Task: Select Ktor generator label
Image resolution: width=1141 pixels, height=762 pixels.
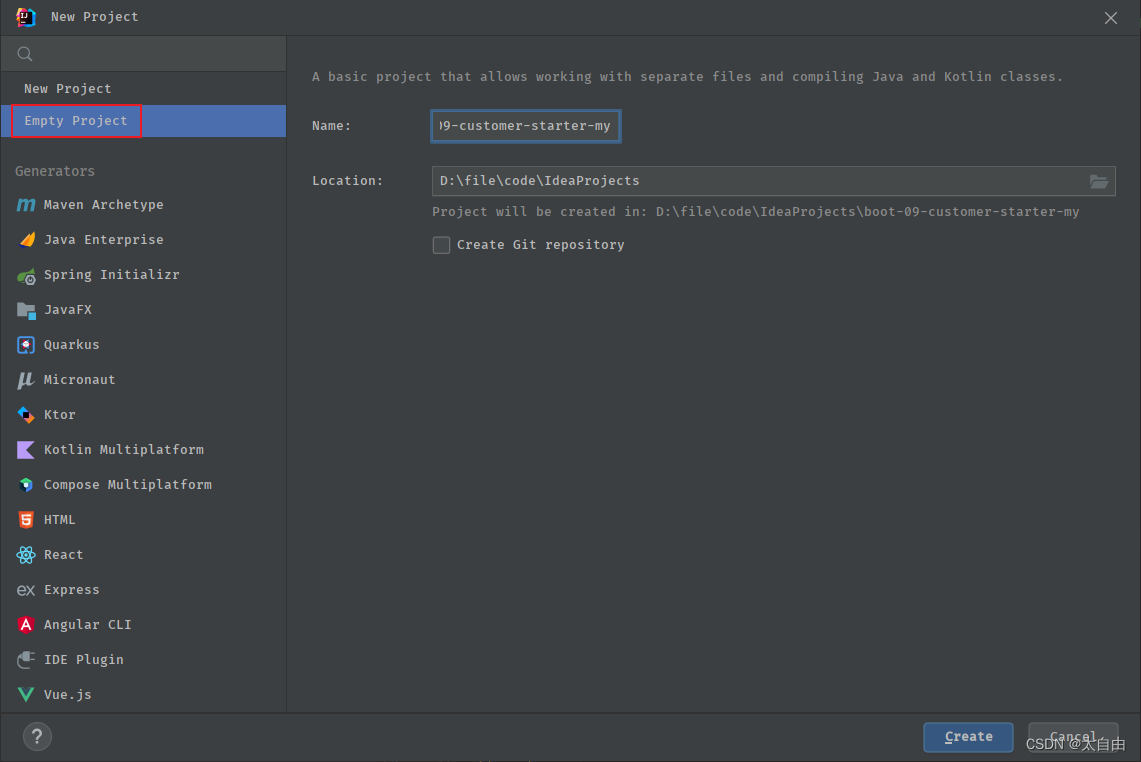Action: 60,415
